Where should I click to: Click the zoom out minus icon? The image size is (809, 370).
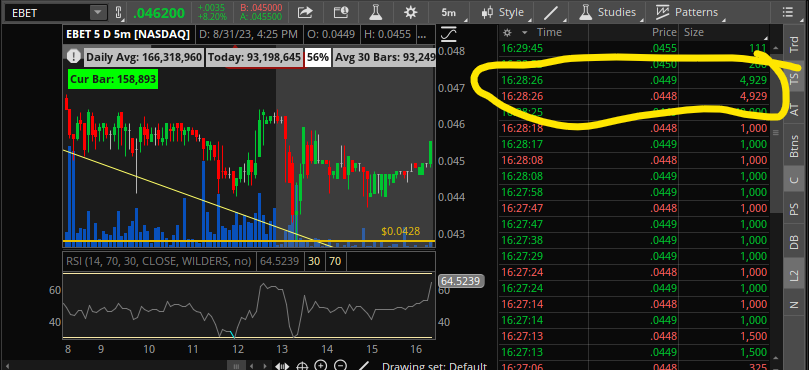(340, 366)
